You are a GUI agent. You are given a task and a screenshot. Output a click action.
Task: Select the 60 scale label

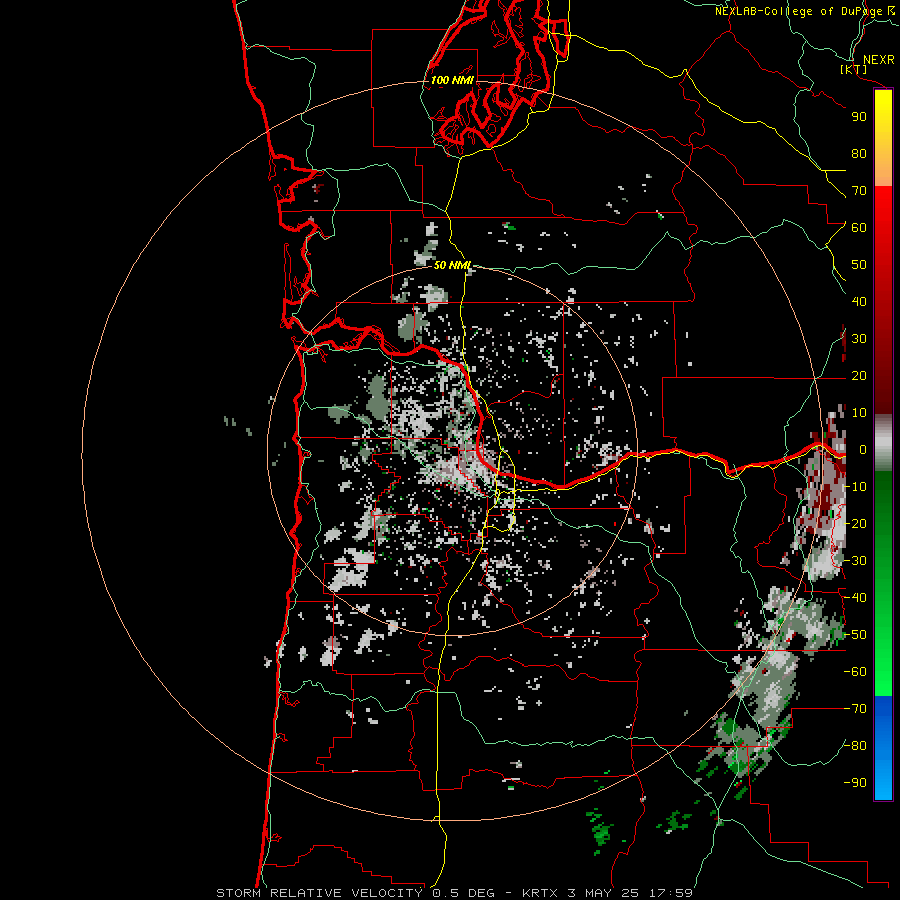click(x=859, y=227)
